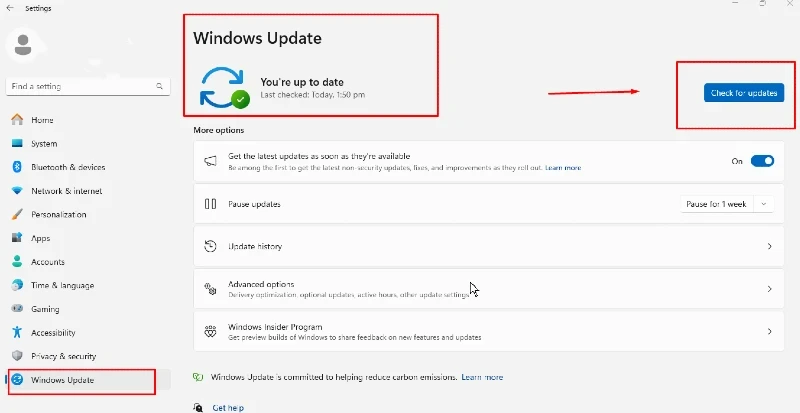Open Network & internet settings
The width and height of the screenshot is (800, 413).
click(x=88, y=191)
